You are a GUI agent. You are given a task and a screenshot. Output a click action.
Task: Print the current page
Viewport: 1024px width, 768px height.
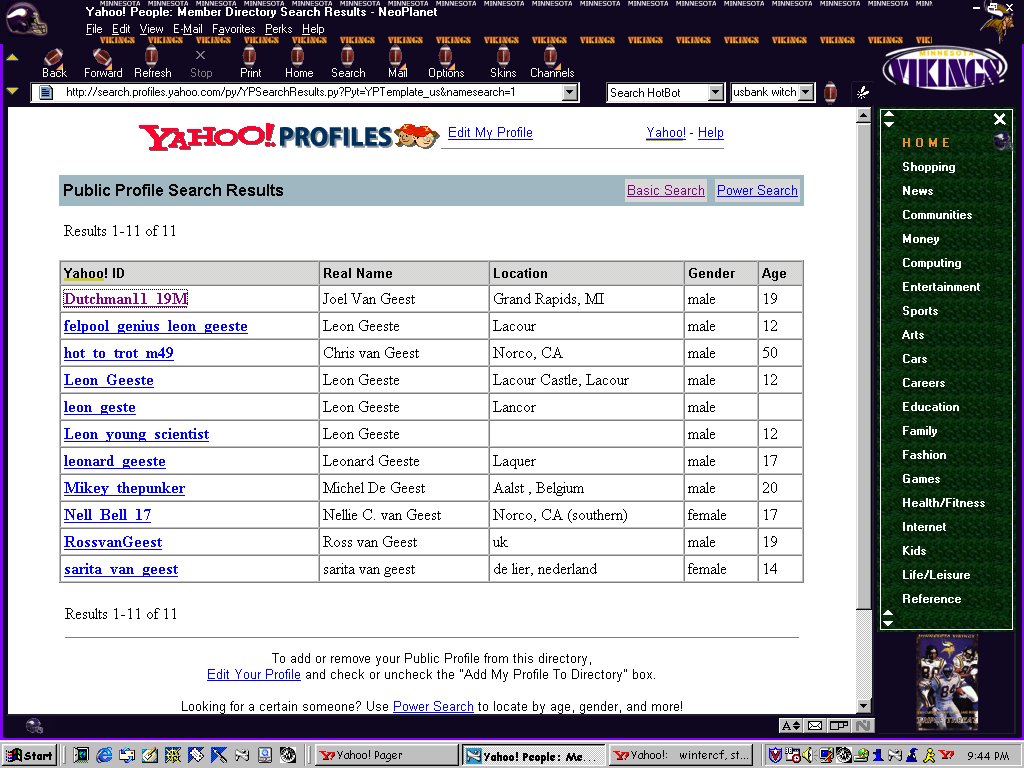tap(250, 63)
